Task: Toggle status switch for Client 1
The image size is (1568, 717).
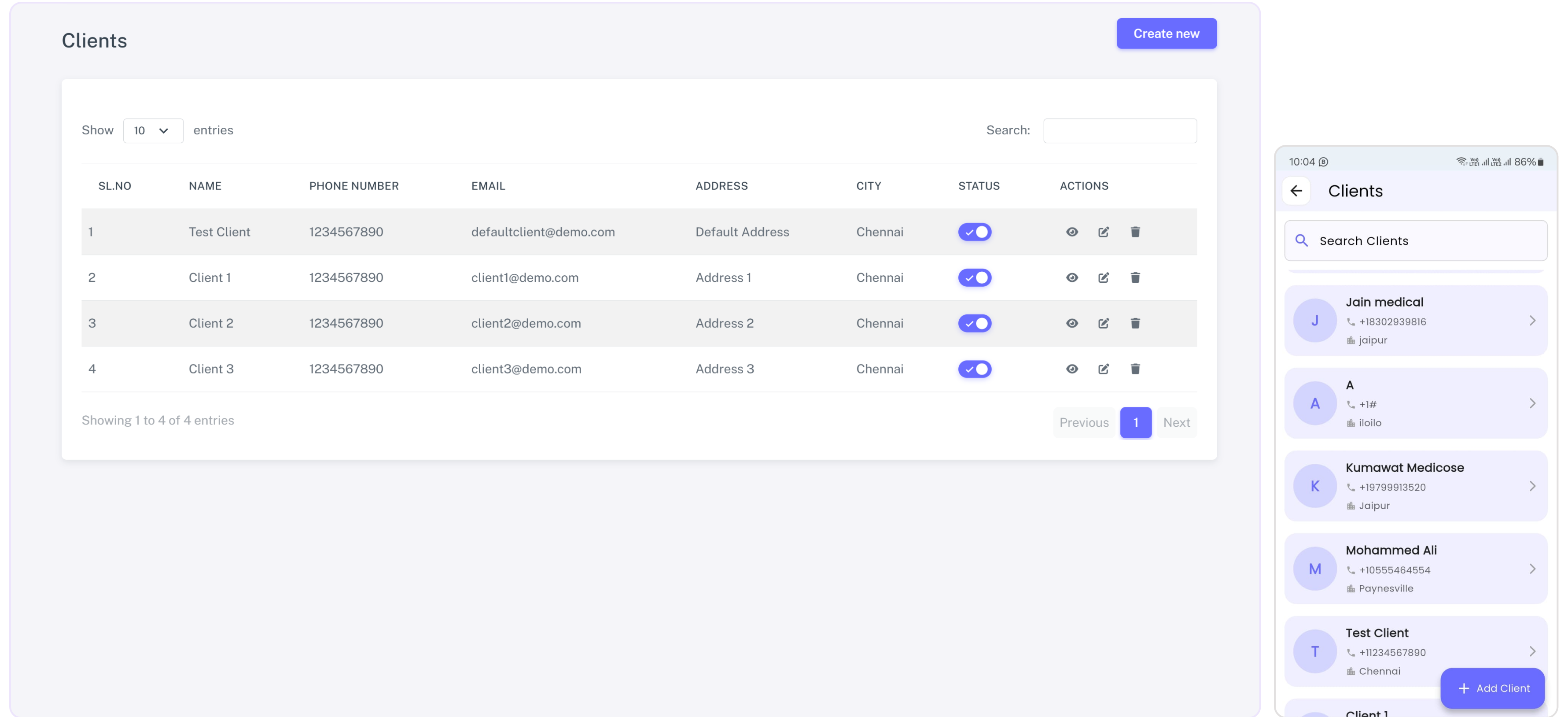Action: pos(975,277)
